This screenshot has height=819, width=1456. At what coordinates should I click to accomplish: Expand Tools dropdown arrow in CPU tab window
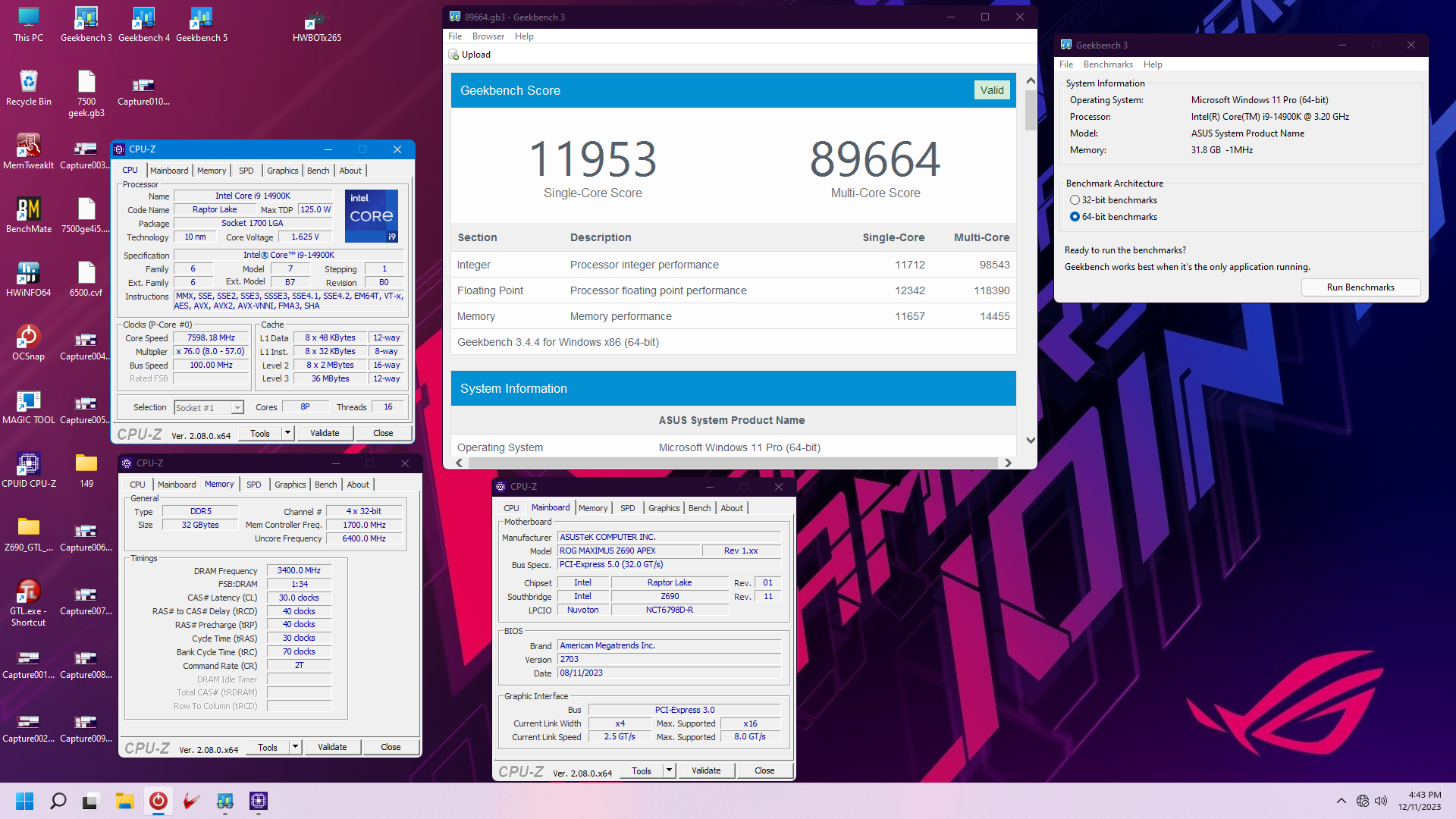pos(287,433)
